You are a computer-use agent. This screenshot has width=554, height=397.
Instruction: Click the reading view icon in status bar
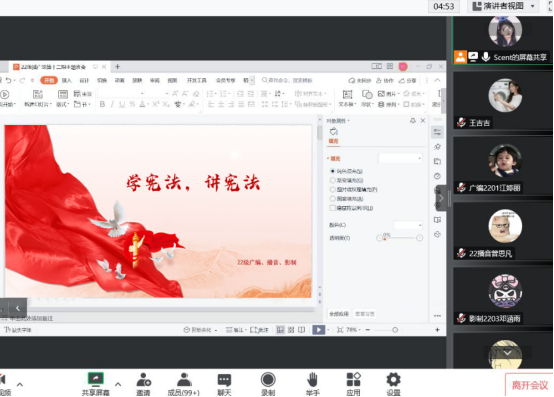301,330
